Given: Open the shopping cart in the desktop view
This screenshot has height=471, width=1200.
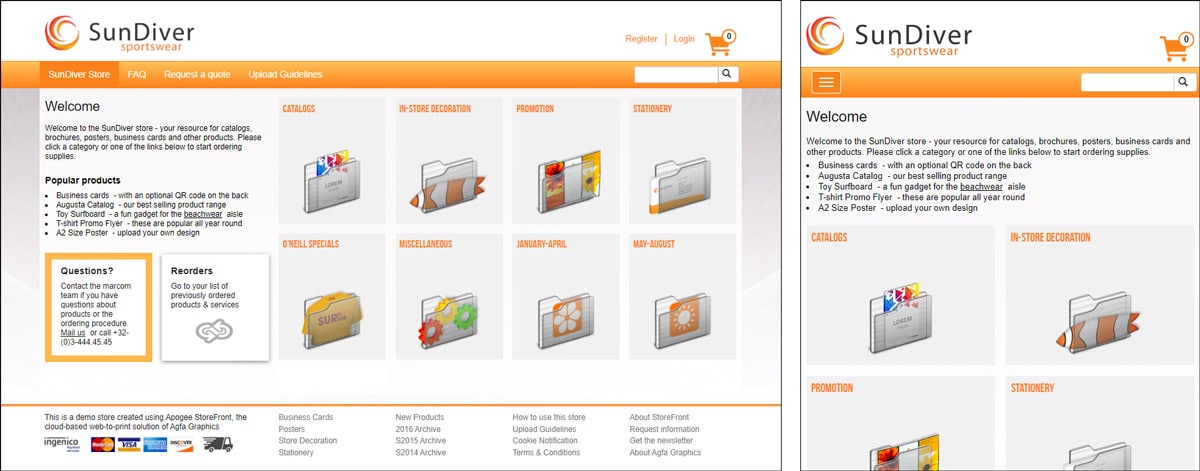Looking at the screenshot, I should coord(720,43).
